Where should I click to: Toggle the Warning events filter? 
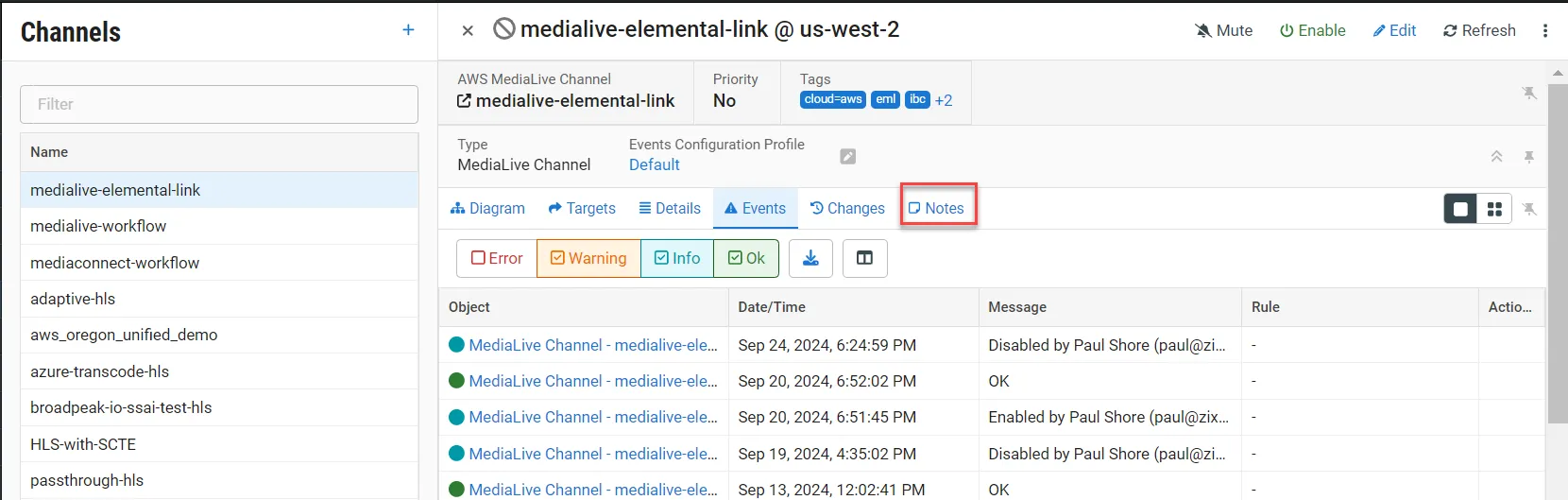click(x=588, y=258)
